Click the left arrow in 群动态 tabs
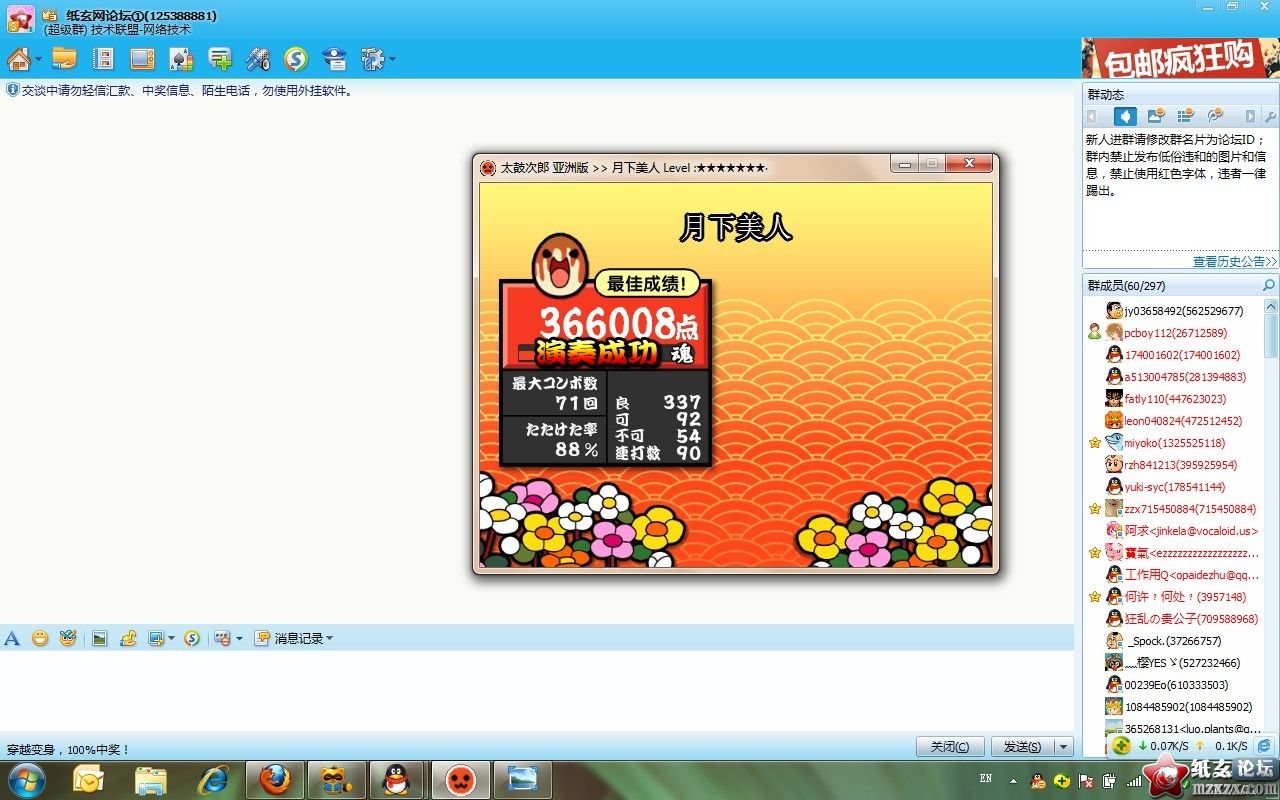 [x=1091, y=117]
